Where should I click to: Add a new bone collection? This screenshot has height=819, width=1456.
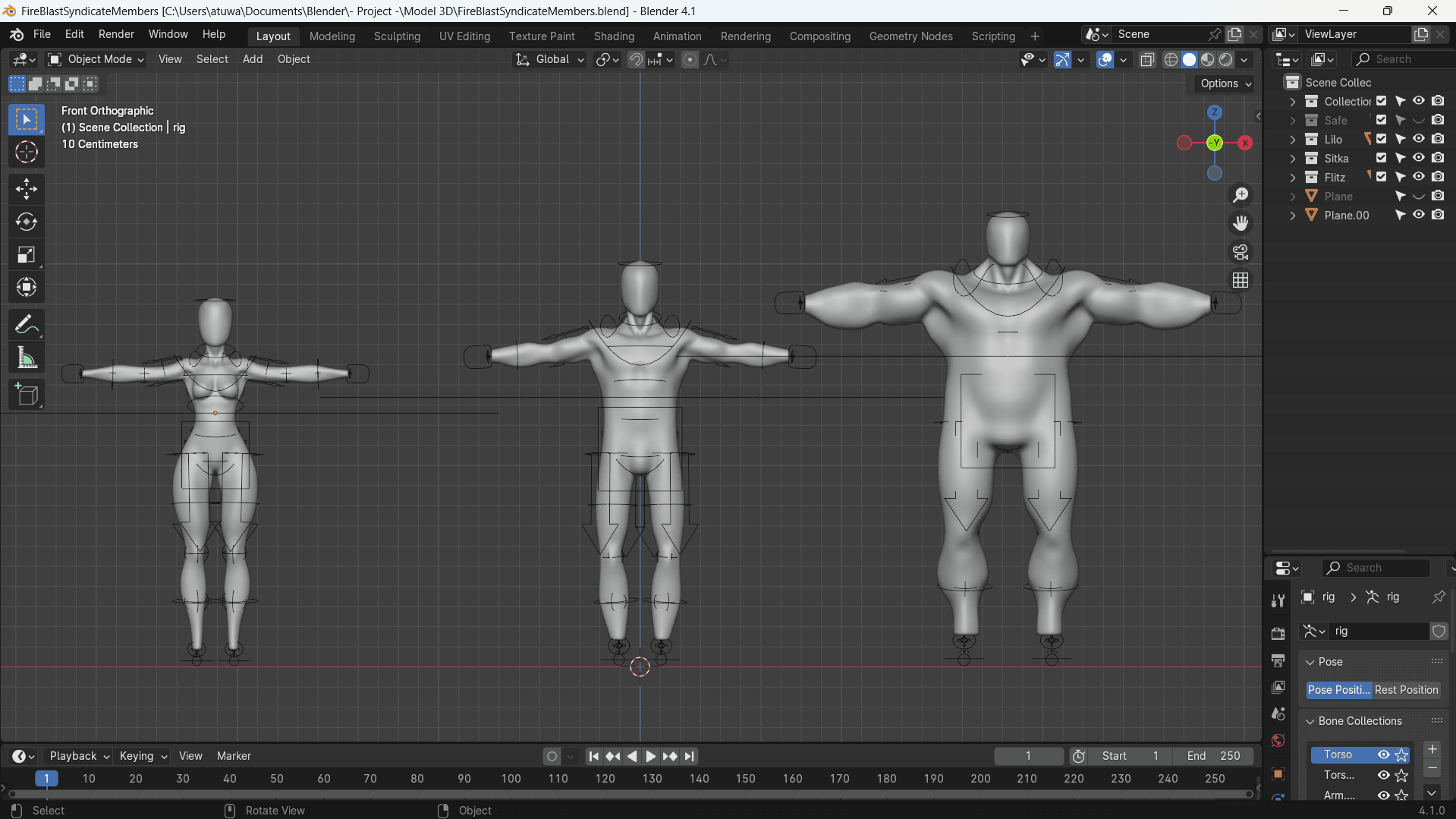click(x=1432, y=749)
